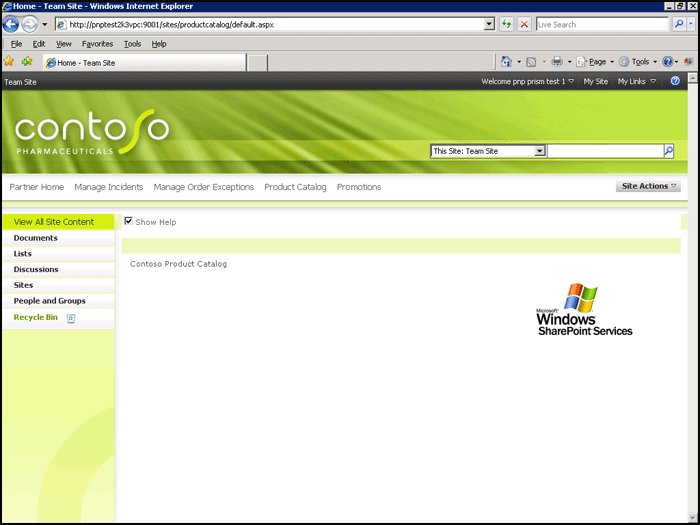Screen dimensions: 700x525
Task: Open the Product Catalog navigation tab
Action: point(295,187)
